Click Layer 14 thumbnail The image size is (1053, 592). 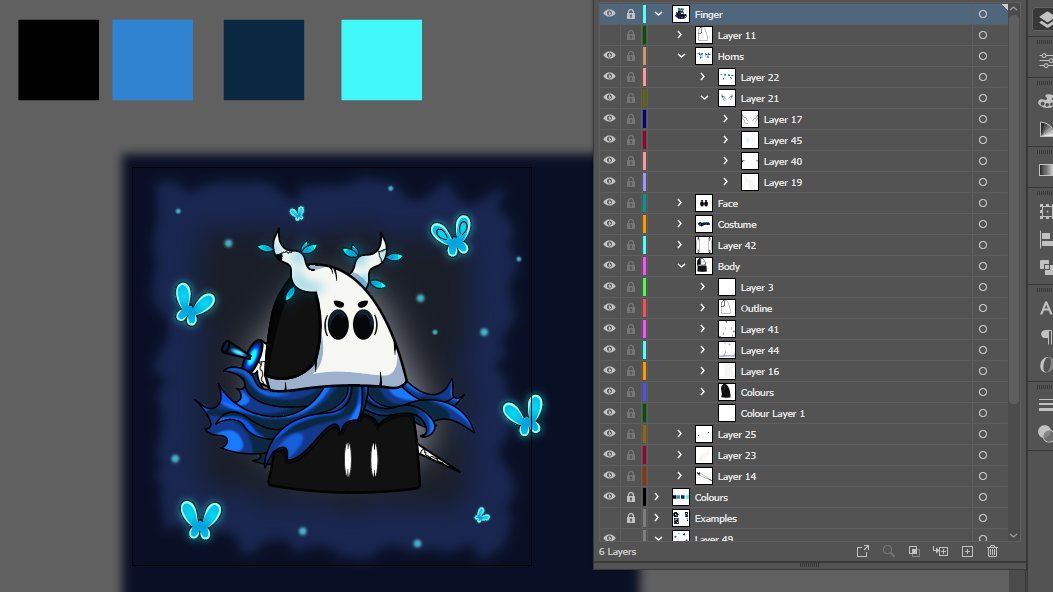tap(704, 476)
